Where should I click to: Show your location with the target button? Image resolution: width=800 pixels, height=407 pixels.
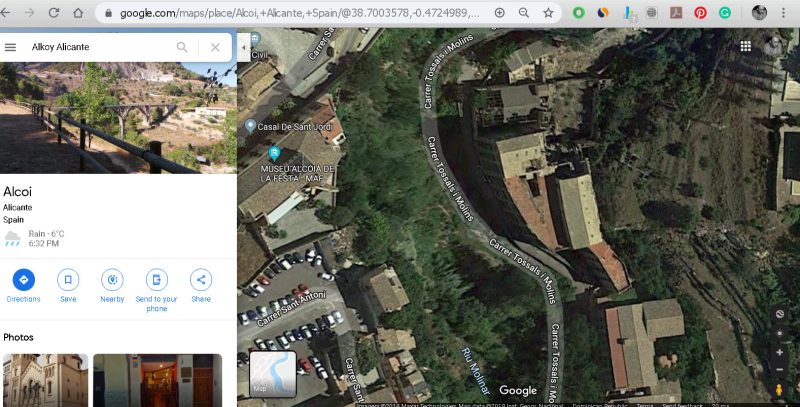click(x=780, y=333)
